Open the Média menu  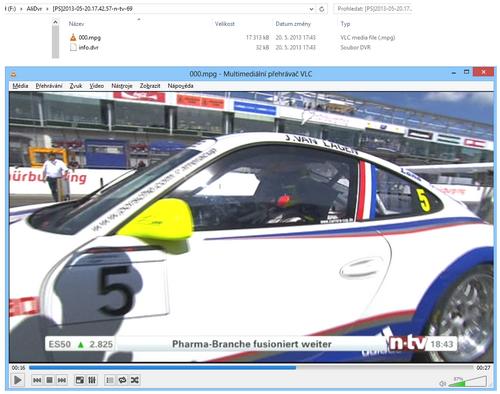[x=20, y=86]
